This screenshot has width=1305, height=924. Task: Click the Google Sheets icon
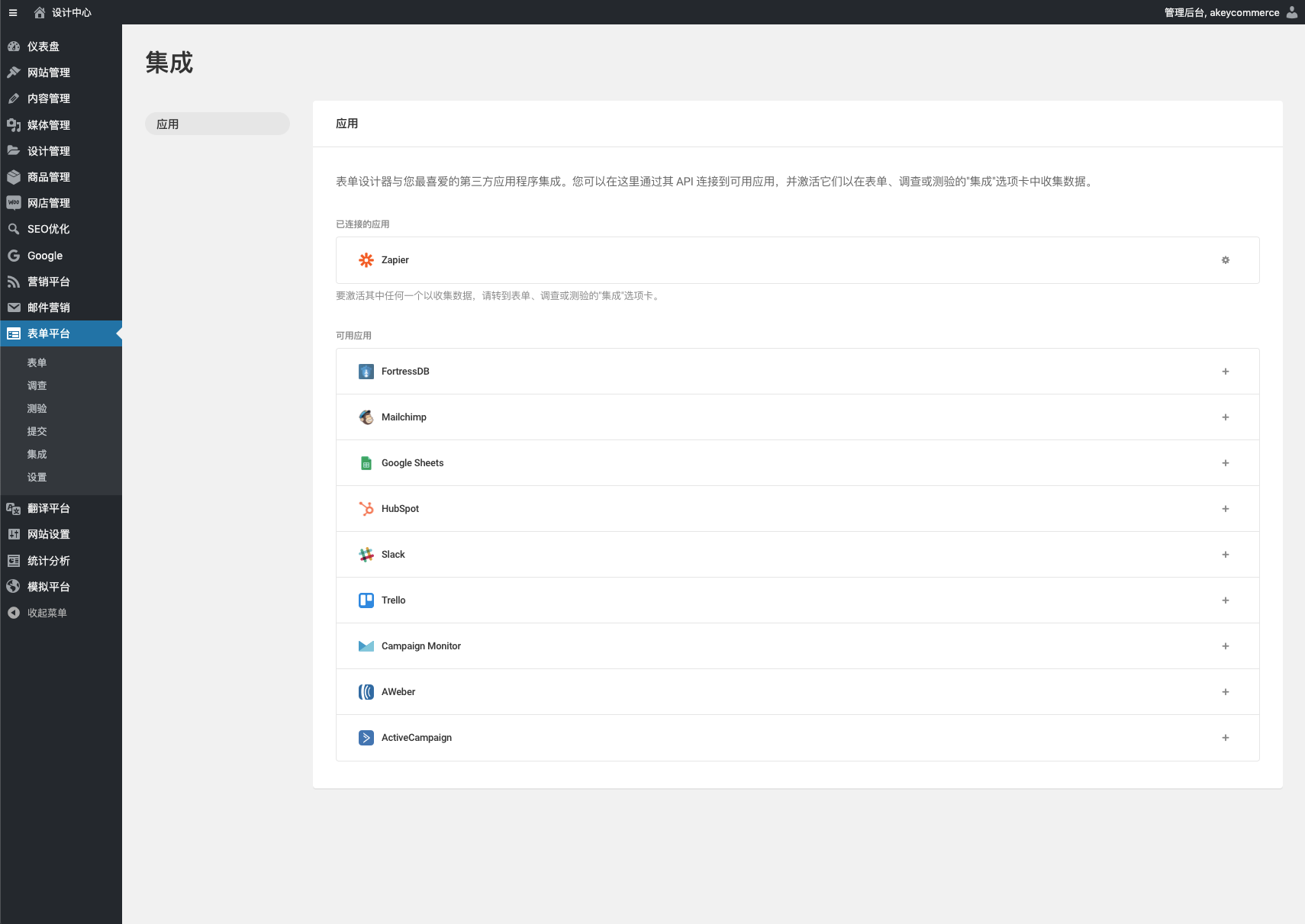[366, 463]
